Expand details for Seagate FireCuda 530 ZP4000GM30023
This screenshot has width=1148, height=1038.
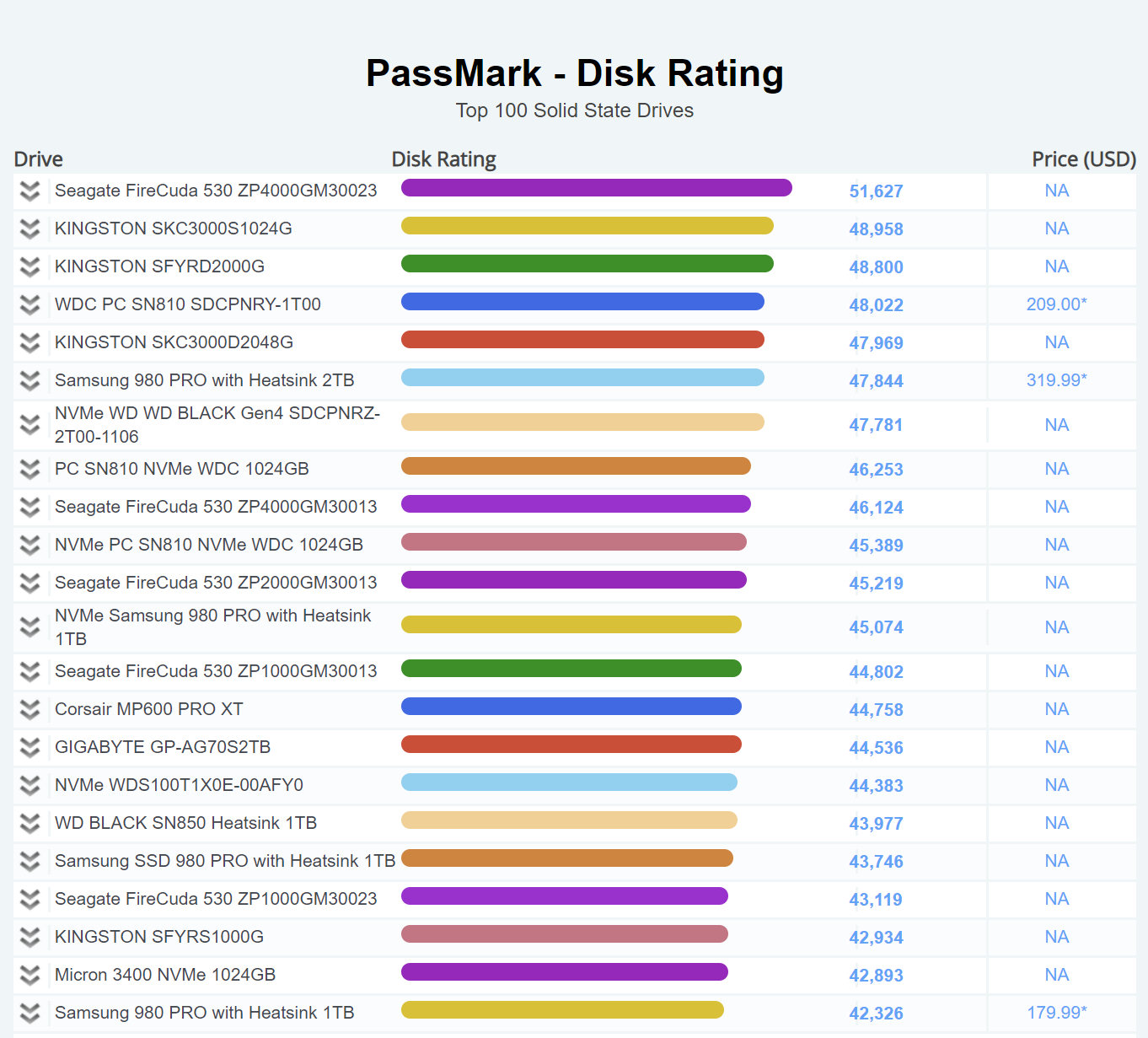pyautogui.click(x=30, y=191)
